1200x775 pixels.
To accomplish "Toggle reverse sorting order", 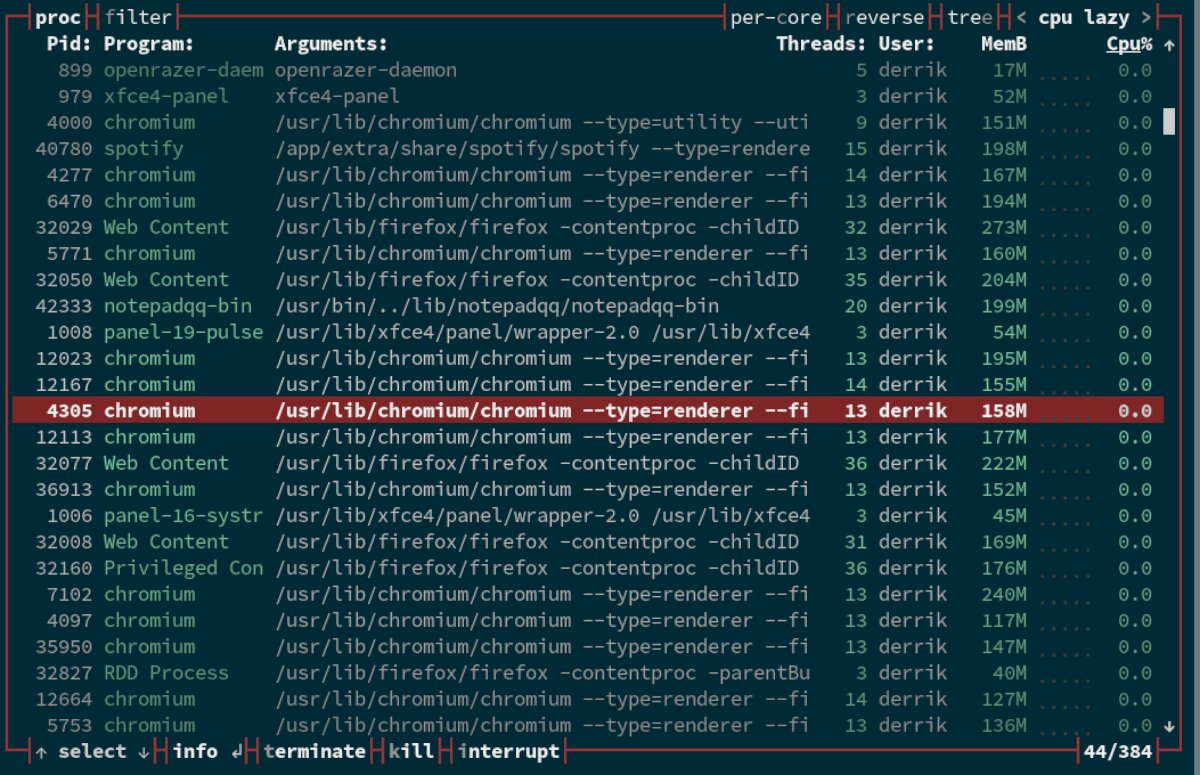I will (x=884, y=17).
